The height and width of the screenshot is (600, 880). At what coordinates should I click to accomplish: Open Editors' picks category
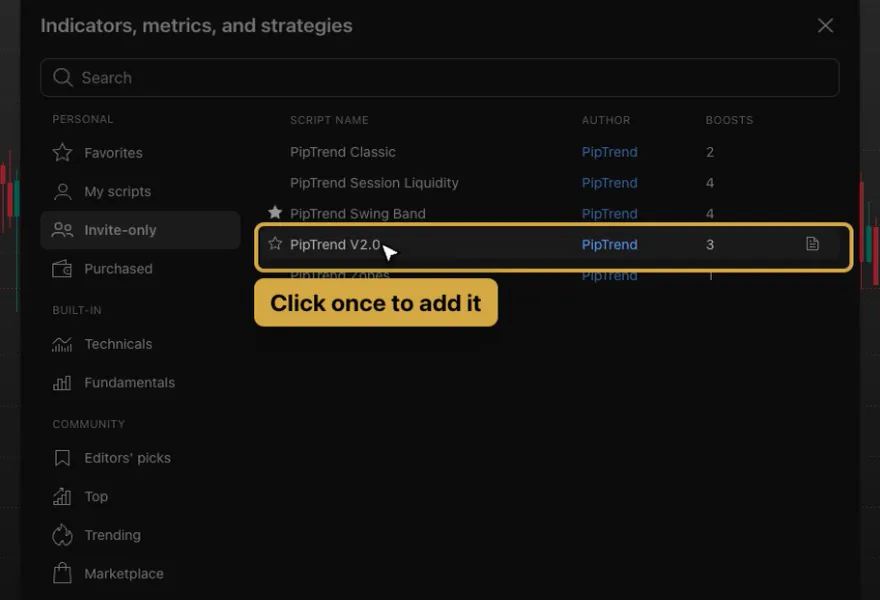pos(140,458)
